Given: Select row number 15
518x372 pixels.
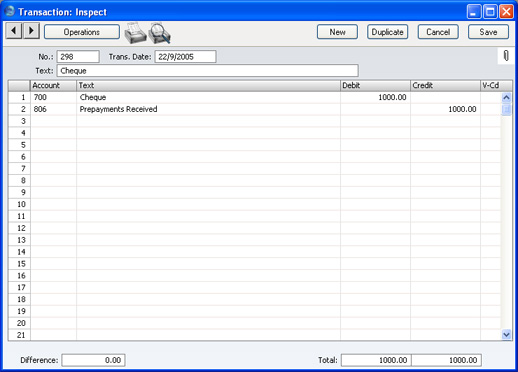Looking at the screenshot, I should (19, 264).
